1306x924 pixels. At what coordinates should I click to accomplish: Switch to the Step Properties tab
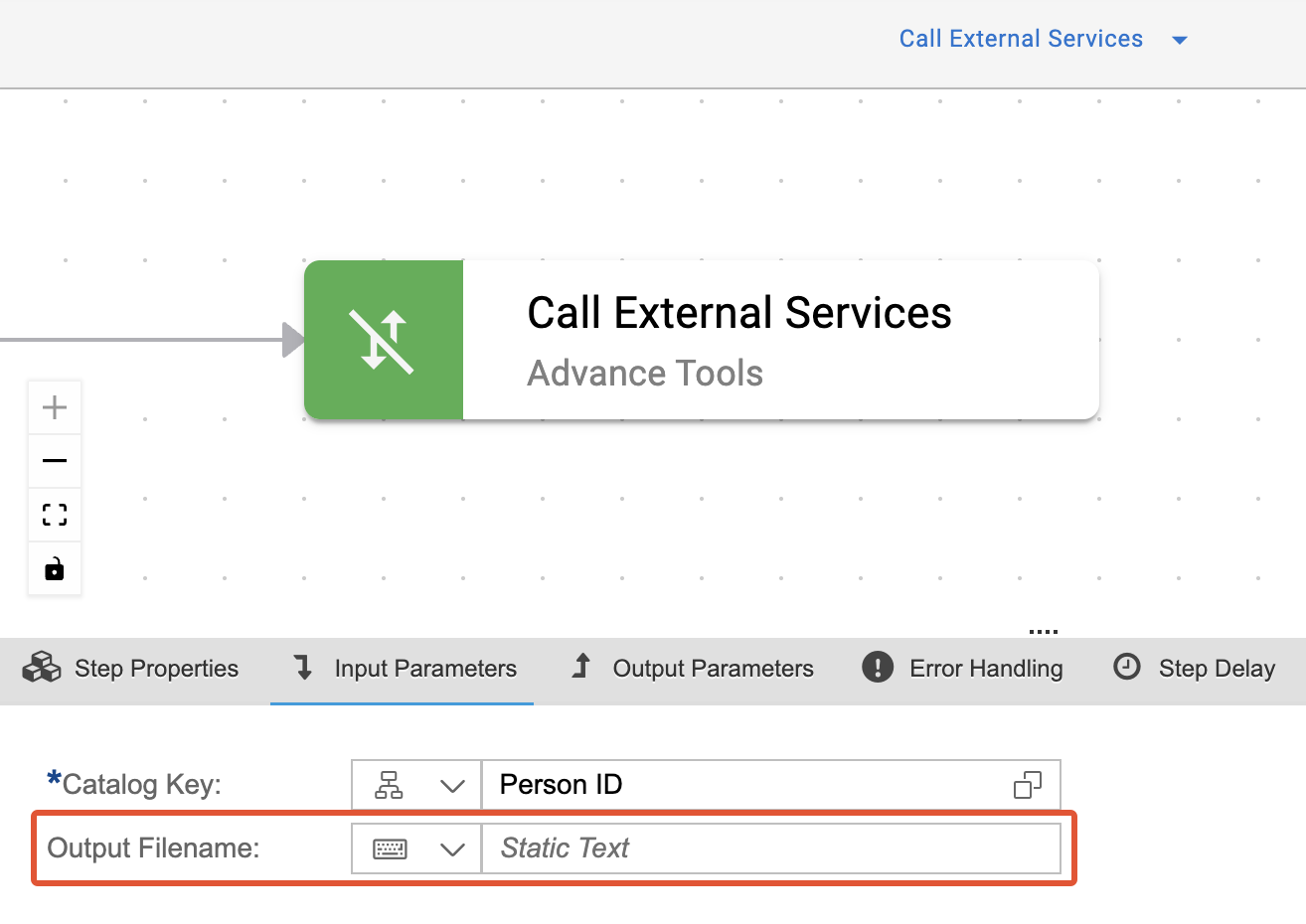(x=131, y=669)
